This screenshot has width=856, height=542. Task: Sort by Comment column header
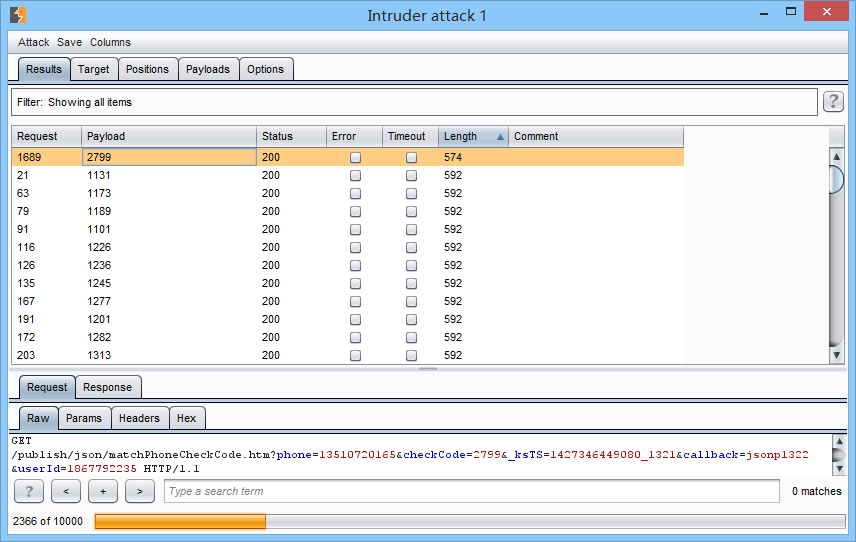596,136
